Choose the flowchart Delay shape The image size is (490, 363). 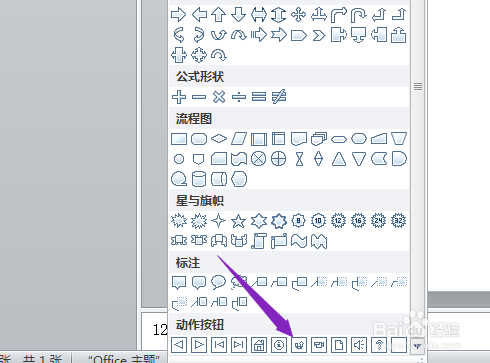pos(399,159)
